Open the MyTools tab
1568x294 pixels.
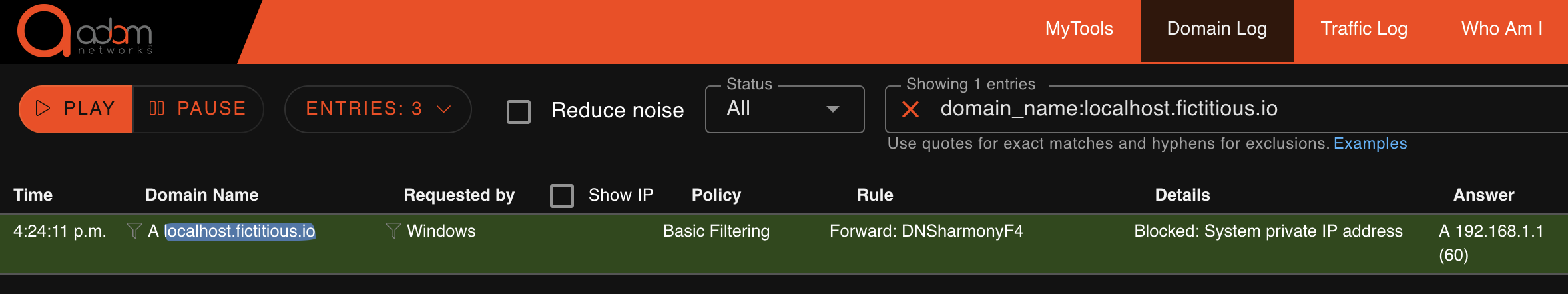click(1079, 29)
